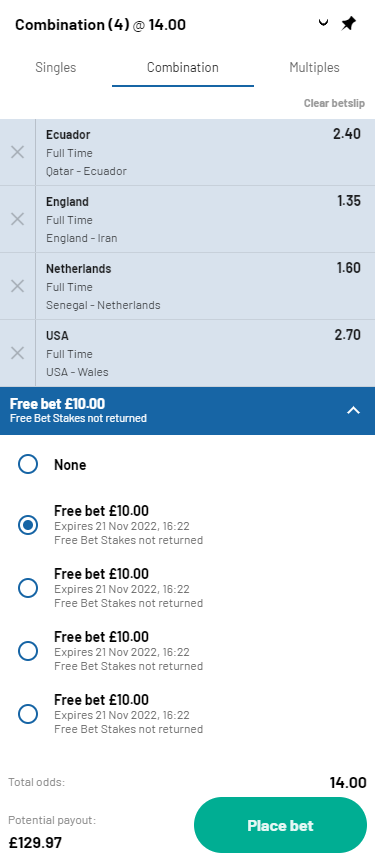Collapse the Free bet £10.00 section
This screenshot has width=375, height=863.
click(354, 411)
